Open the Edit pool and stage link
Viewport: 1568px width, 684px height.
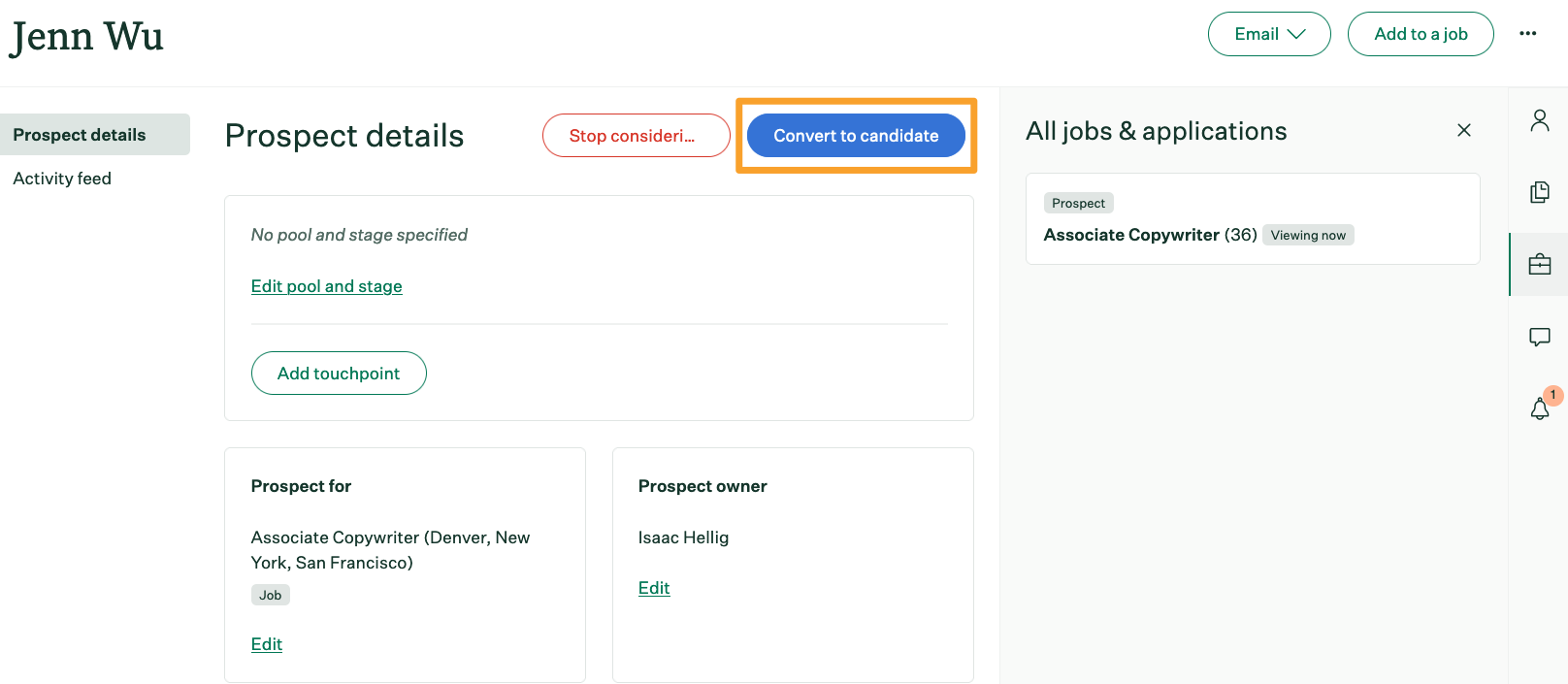tap(326, 286)
